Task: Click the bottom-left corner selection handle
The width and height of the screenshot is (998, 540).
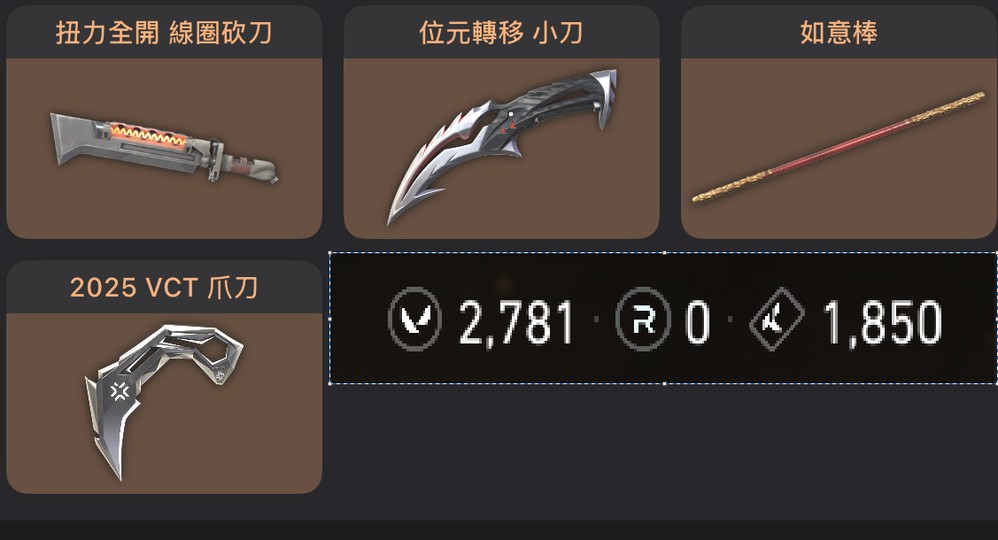Action: coord(330,383)
